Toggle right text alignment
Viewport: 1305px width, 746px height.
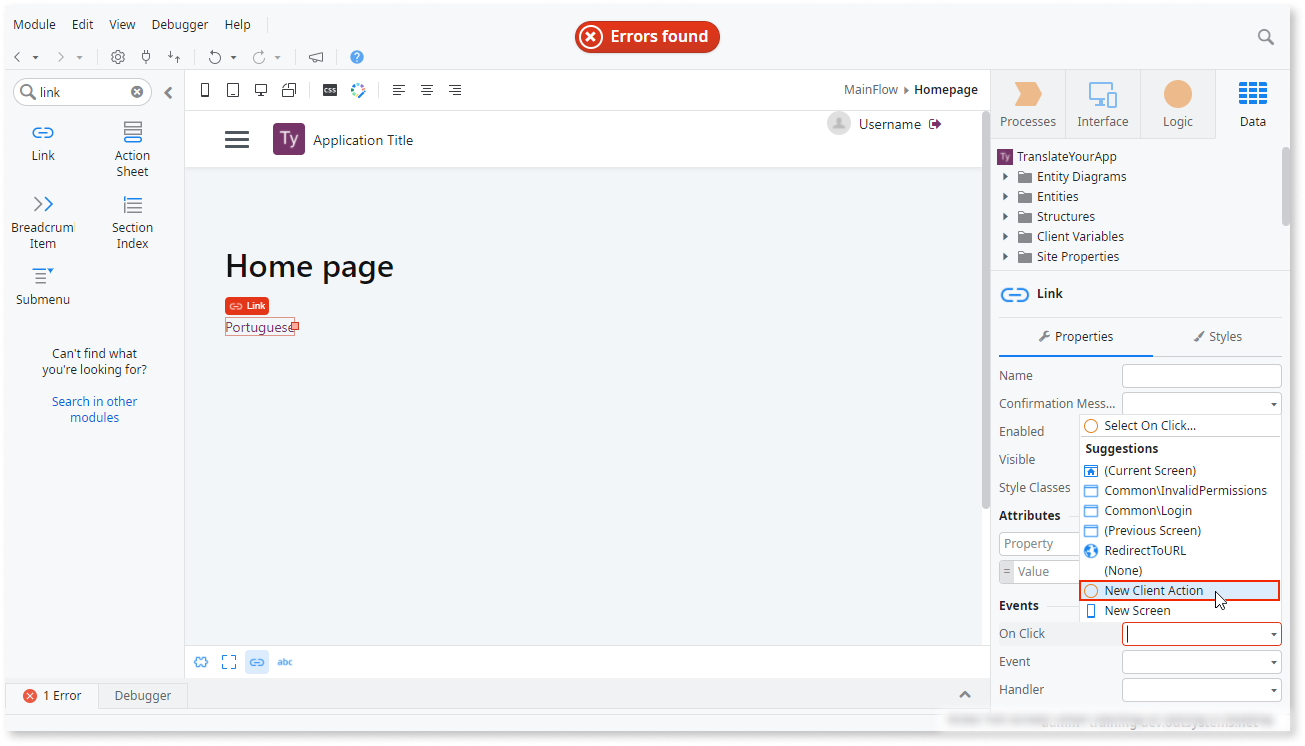(455, 90)
